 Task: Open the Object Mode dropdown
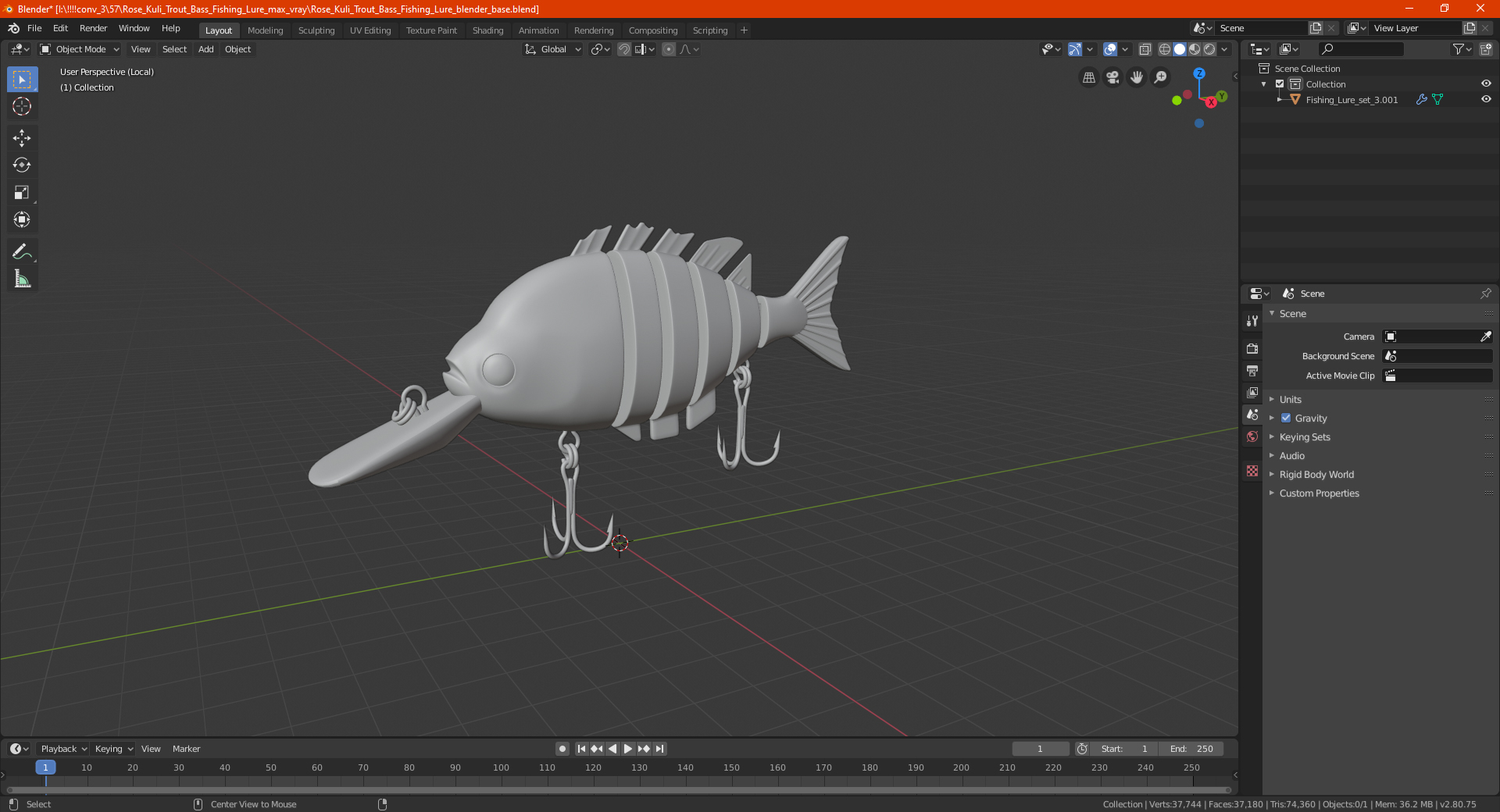pos(80,49)
